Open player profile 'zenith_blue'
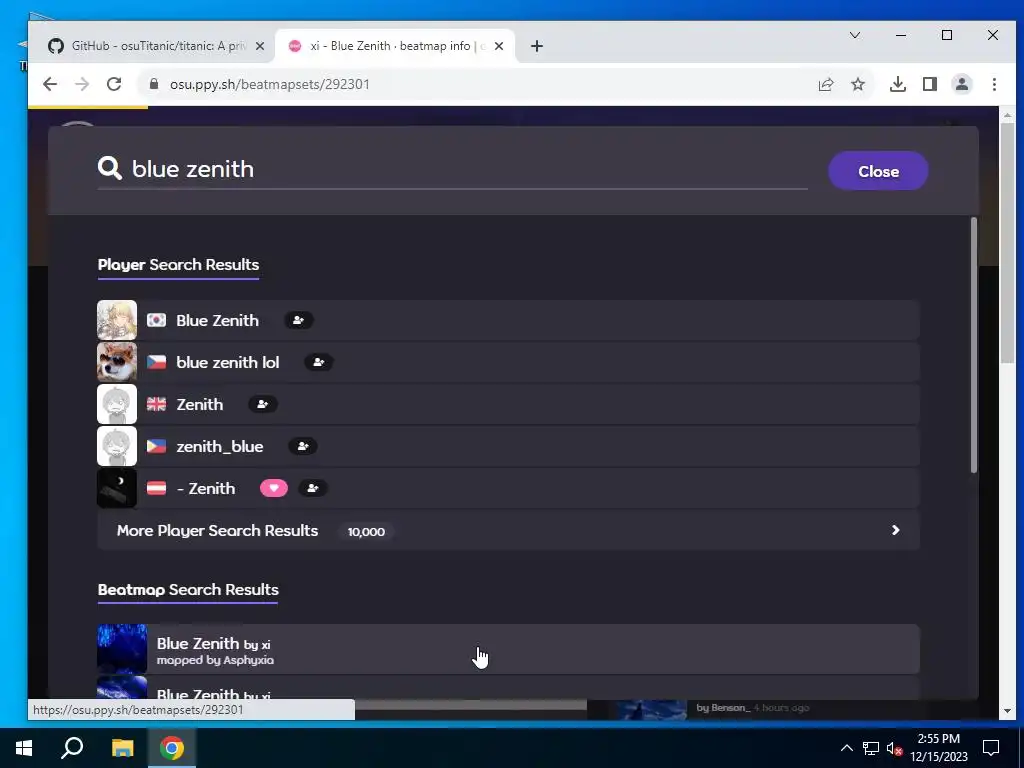1024x768 pixels. 220,447
